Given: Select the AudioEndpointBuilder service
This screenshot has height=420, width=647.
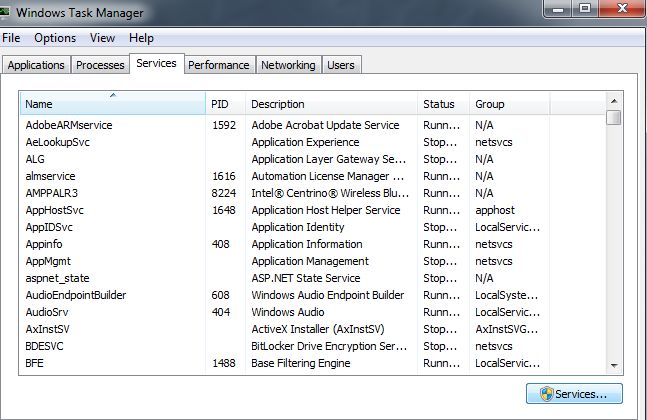Looking at the screenshot, I should 313,295.
